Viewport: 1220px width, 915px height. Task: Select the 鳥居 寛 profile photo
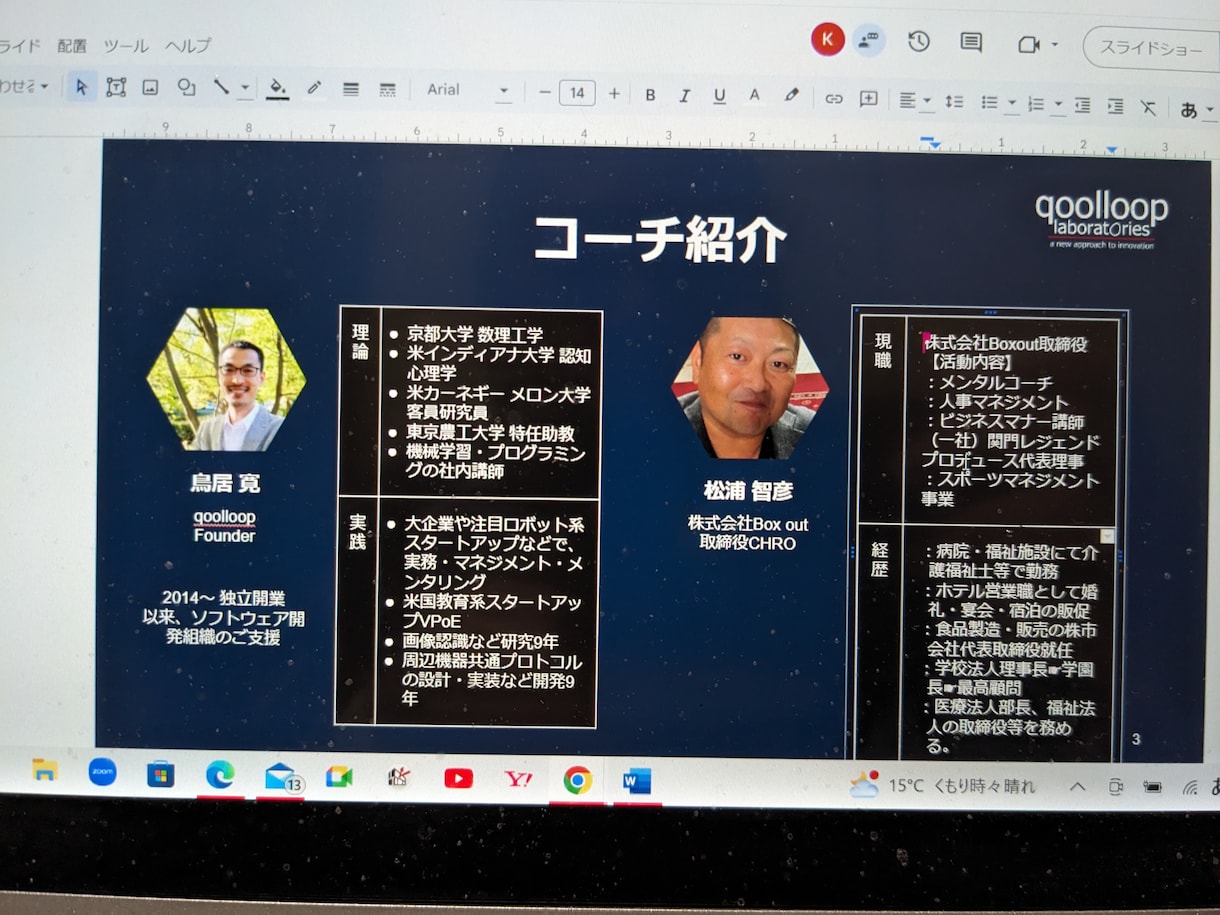point(226,379)
